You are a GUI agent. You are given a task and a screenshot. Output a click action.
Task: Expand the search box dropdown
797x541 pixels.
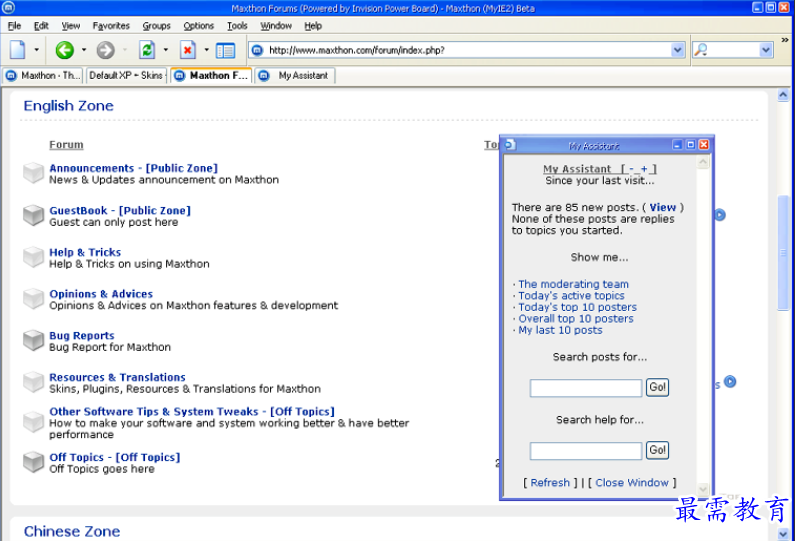point(766,50)
